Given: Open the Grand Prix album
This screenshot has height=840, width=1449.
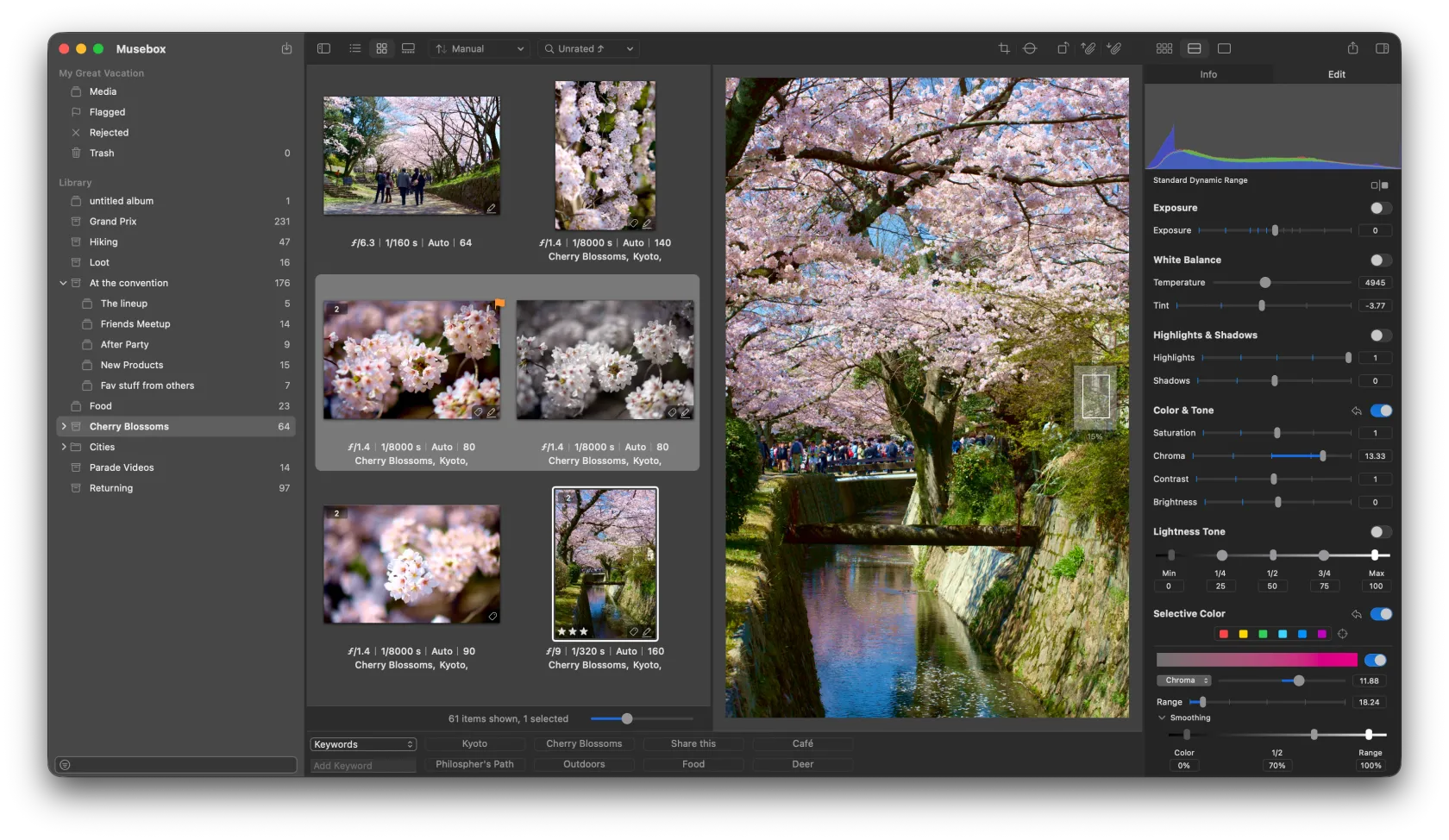Looking at the screenshot, I should click(x=176, y=222).
